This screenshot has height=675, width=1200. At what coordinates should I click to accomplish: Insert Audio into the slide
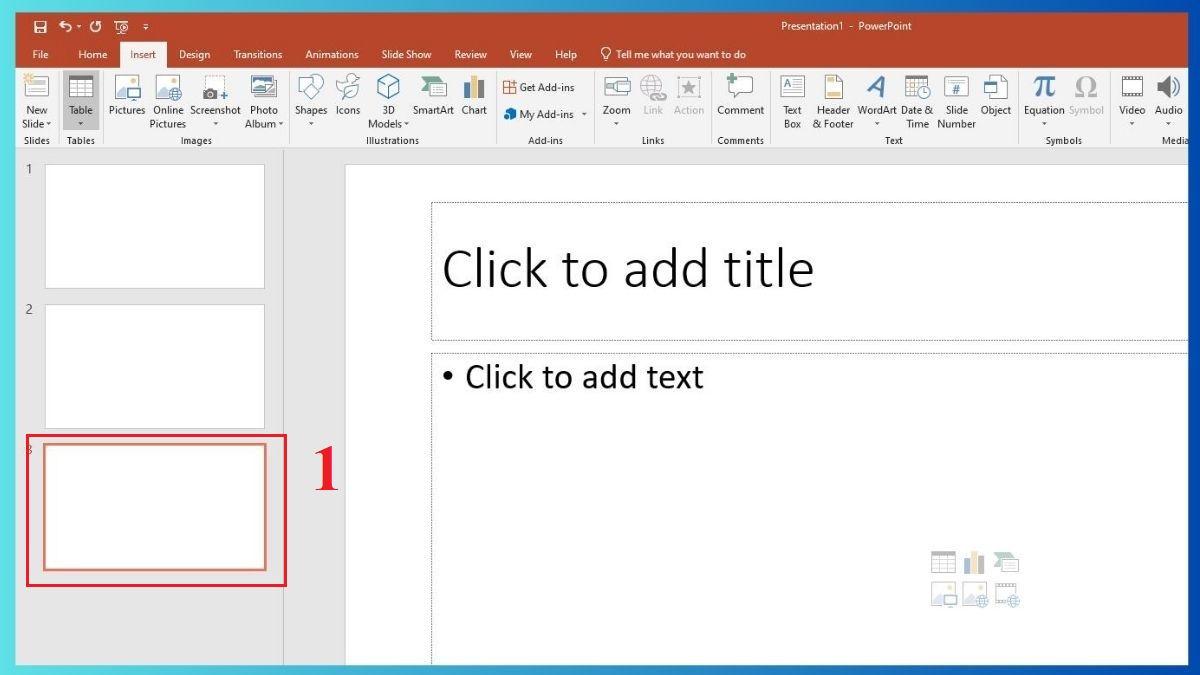[1168, 95]
